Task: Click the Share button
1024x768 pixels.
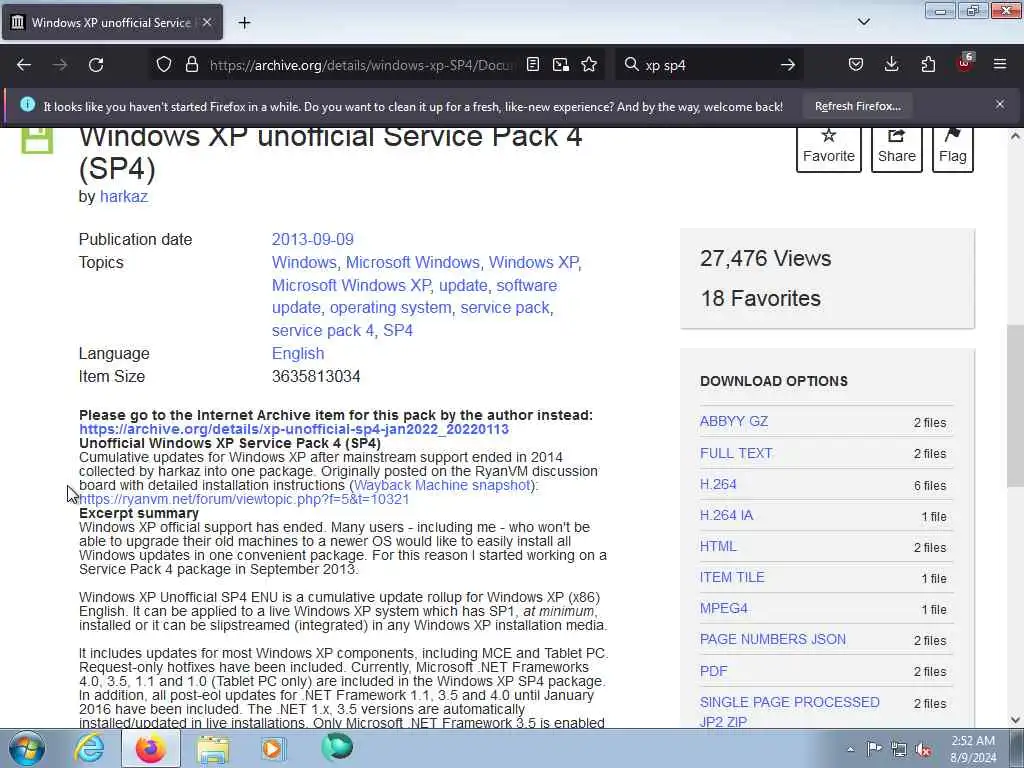Action: click(897, 148)
